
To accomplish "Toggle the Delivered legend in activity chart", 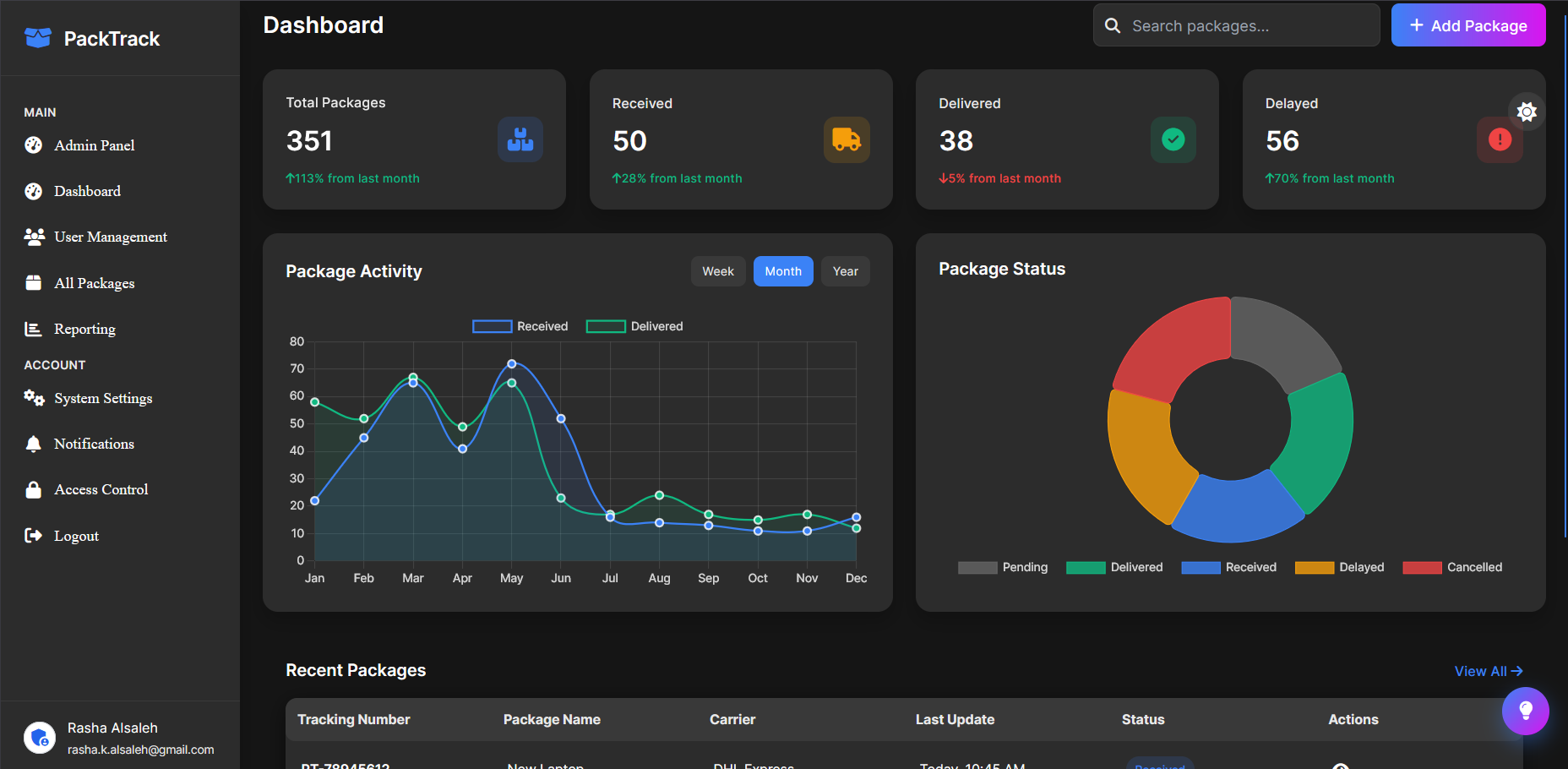I will tap(634, 326).
